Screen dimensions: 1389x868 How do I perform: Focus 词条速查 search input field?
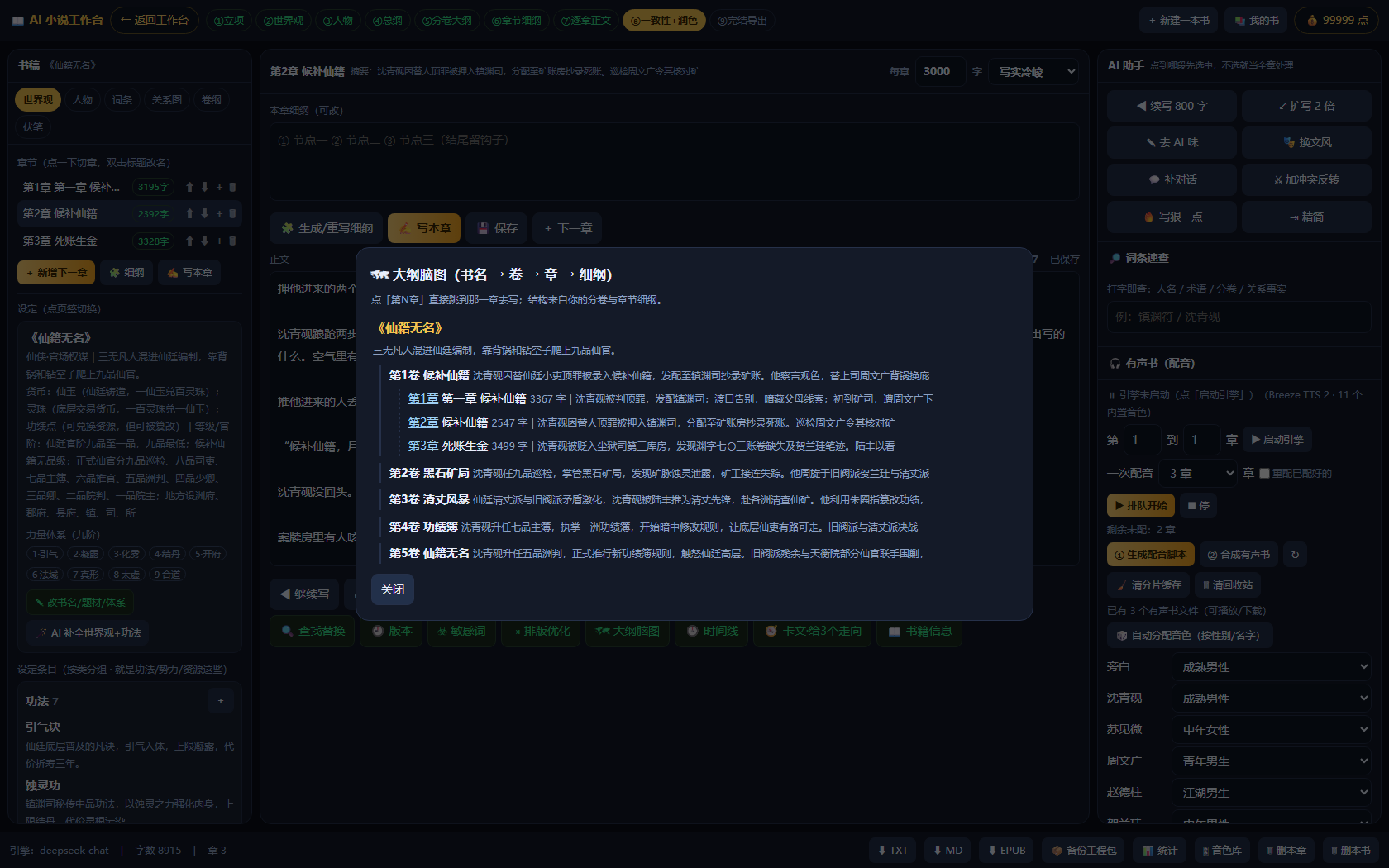[x=1239, y=317]
